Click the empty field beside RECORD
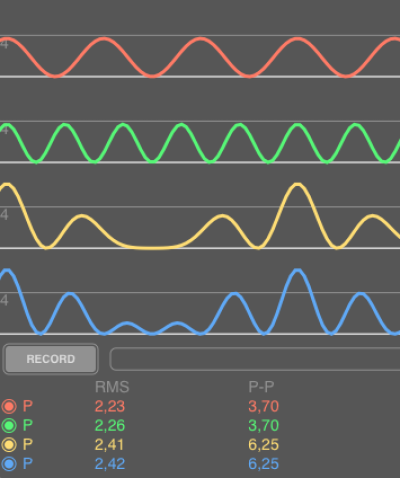400x478 pixels. pyautogui.click(x=255, y=359)
